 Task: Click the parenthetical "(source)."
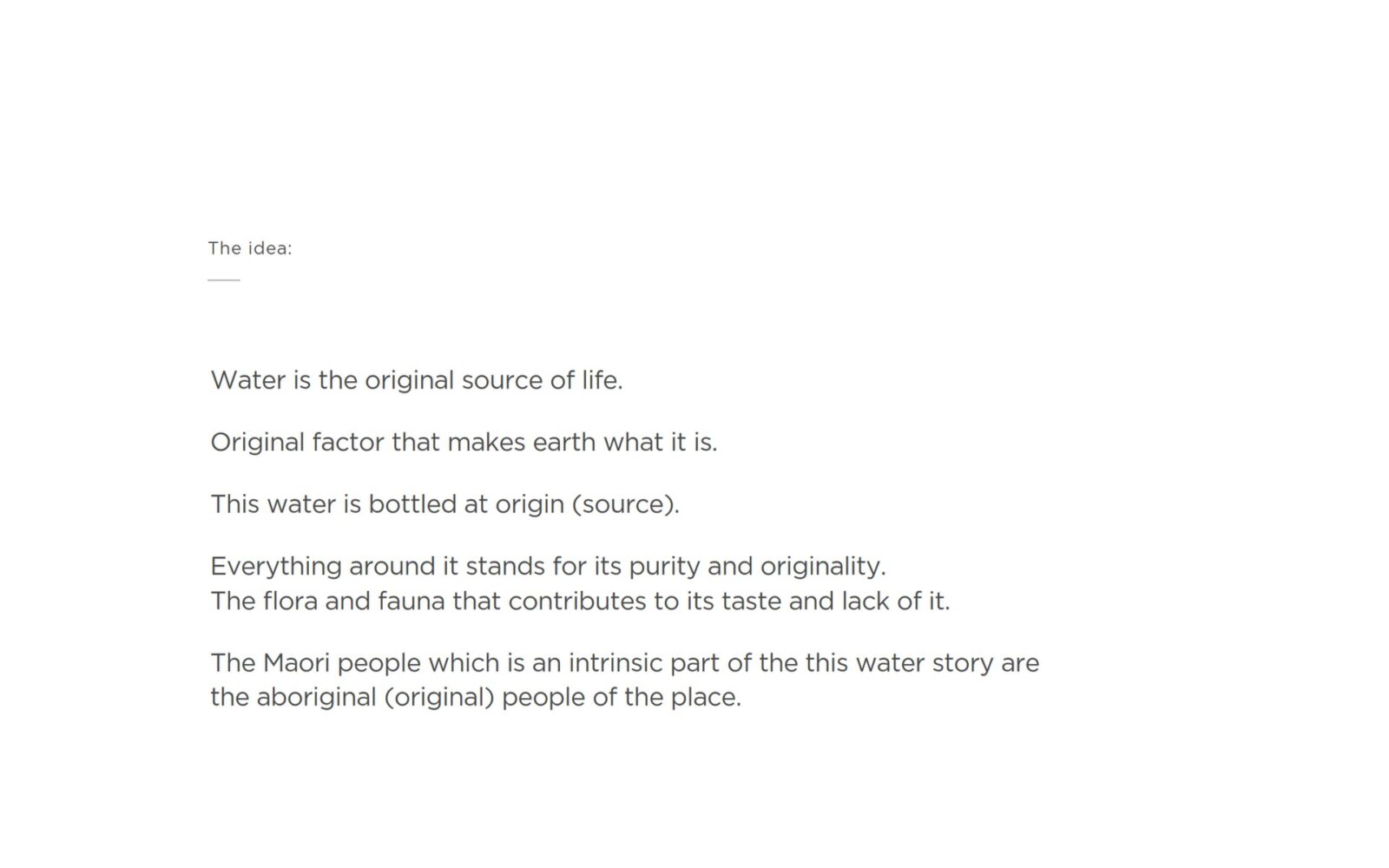[625, 504]
